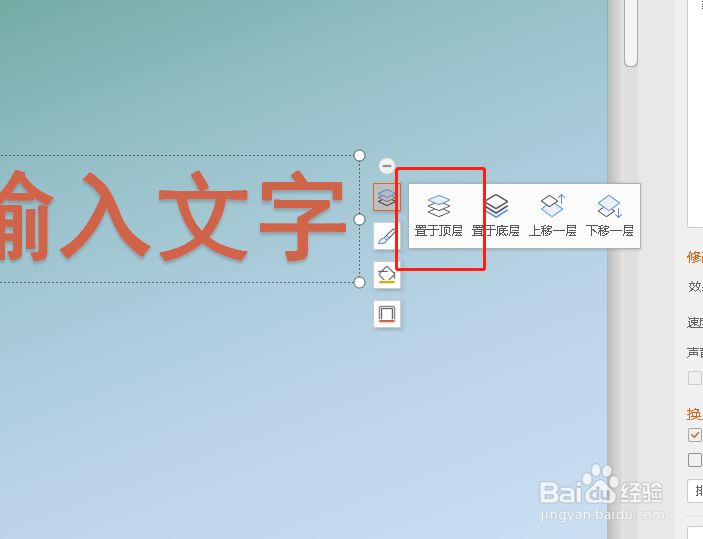Click 下移一层 move down one layer

pos(610,216)
